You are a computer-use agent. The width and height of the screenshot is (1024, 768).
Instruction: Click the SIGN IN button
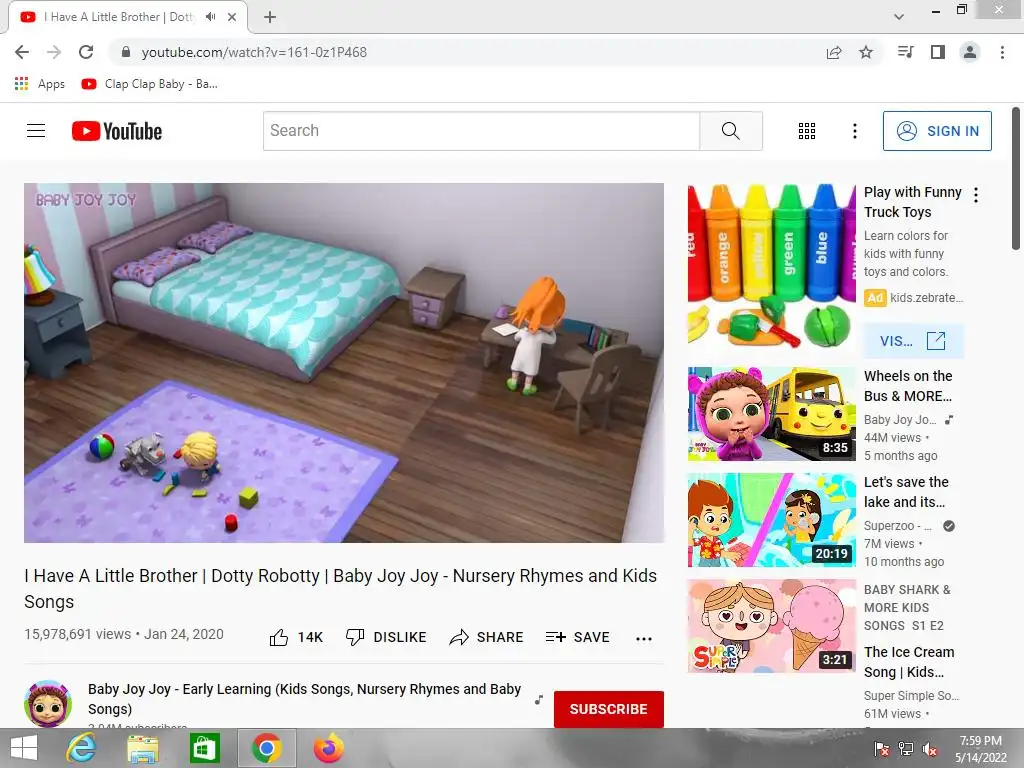[x=936, y=131]
